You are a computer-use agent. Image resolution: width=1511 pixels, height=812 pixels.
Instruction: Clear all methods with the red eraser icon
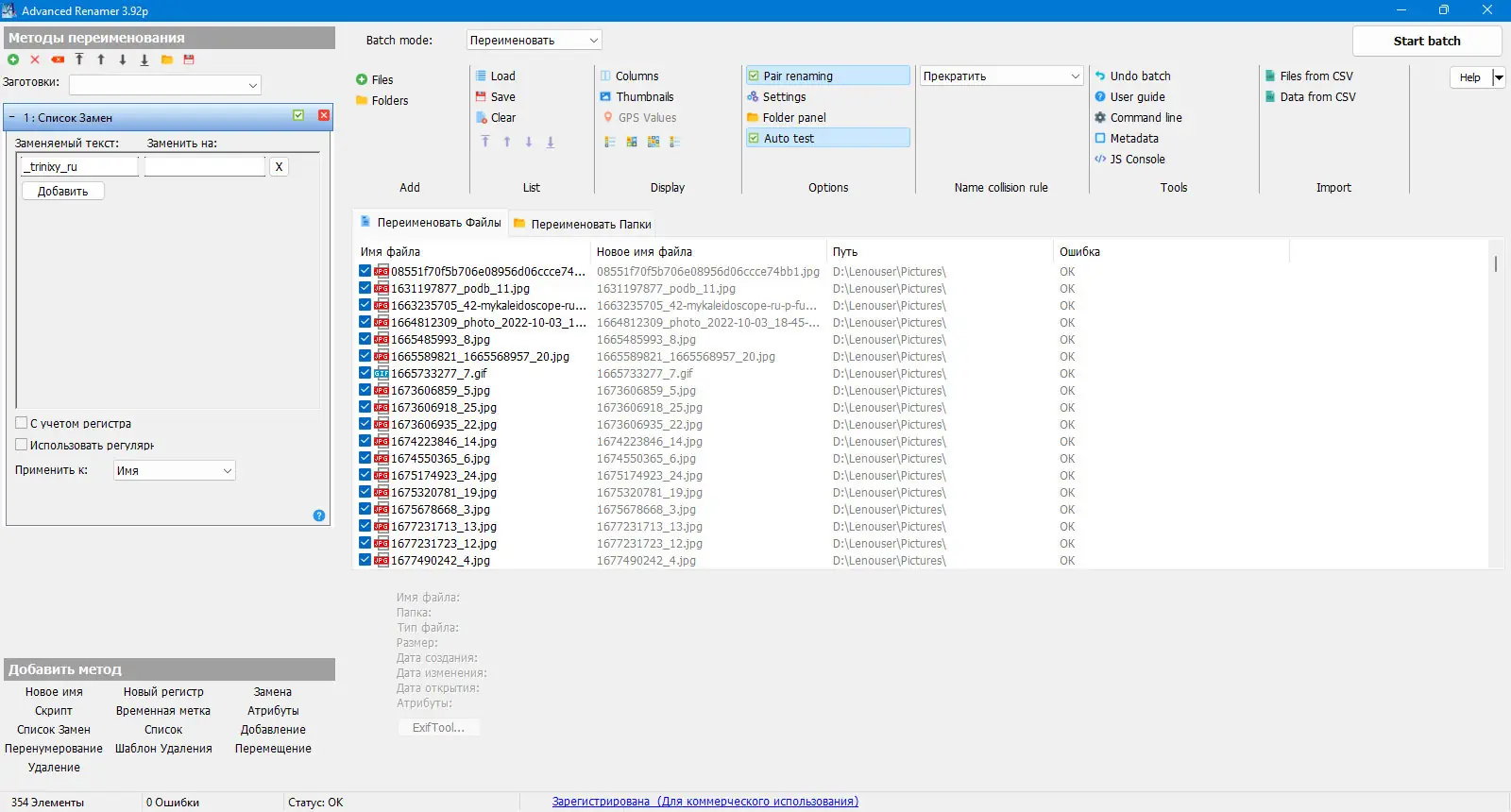point(58,59)
